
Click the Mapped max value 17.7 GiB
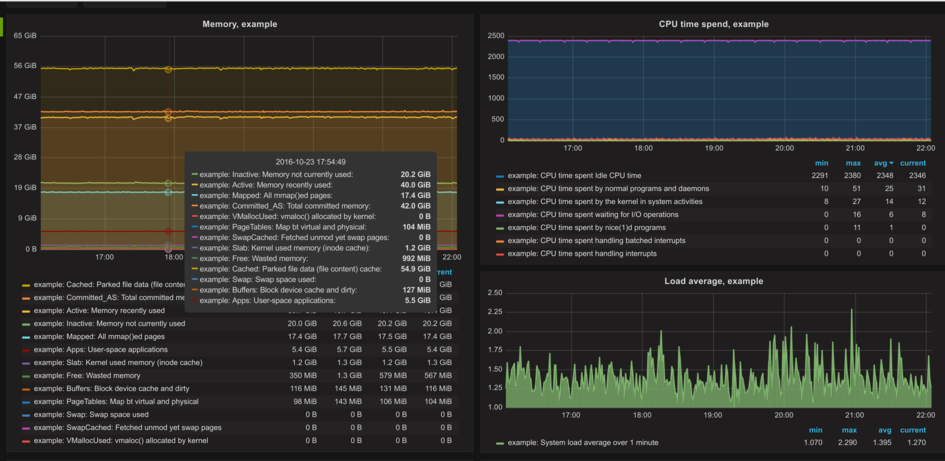(x=347, y=337)
